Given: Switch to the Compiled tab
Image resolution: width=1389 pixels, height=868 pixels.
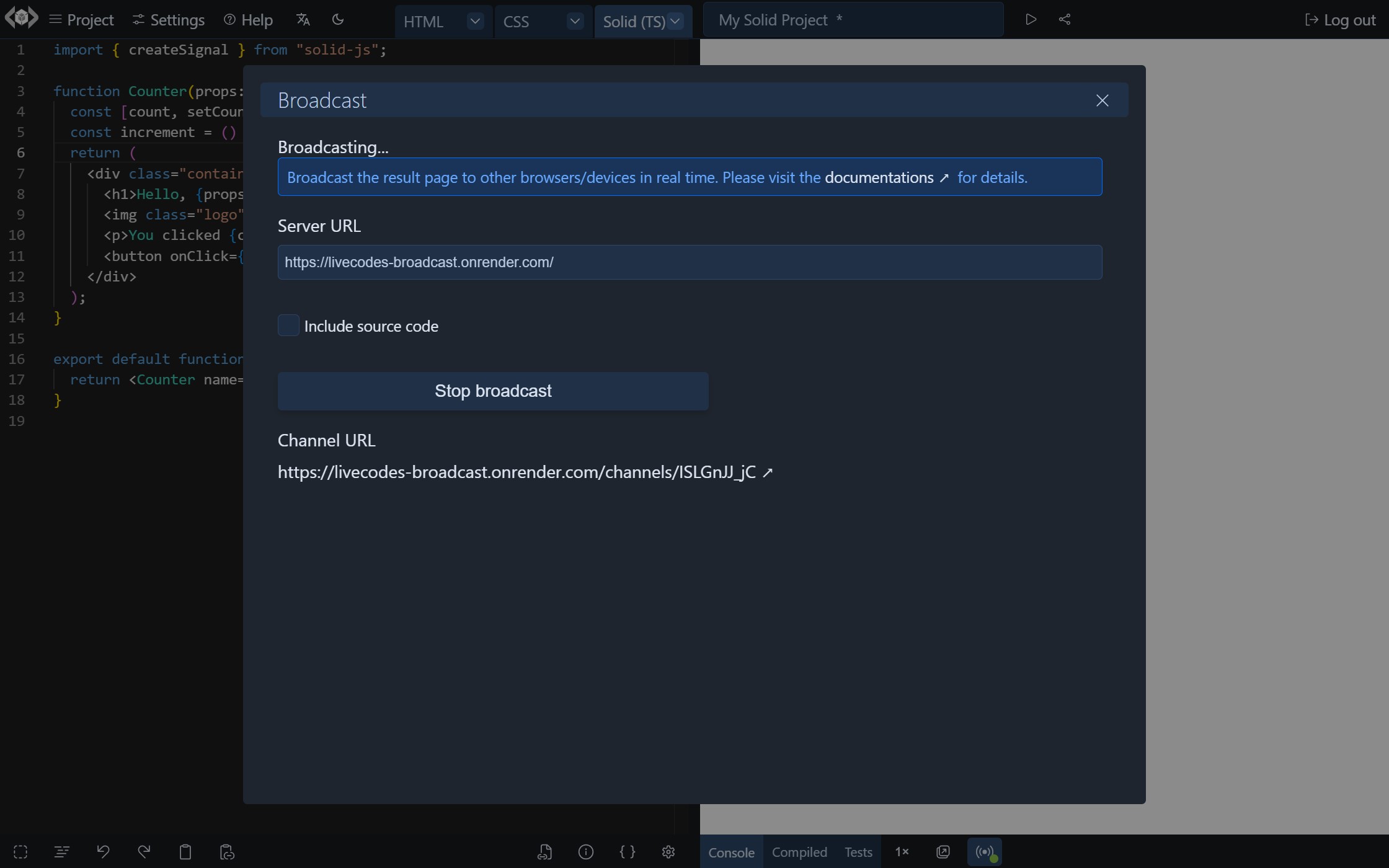Looking at the screenshot, I should point(799,852).
